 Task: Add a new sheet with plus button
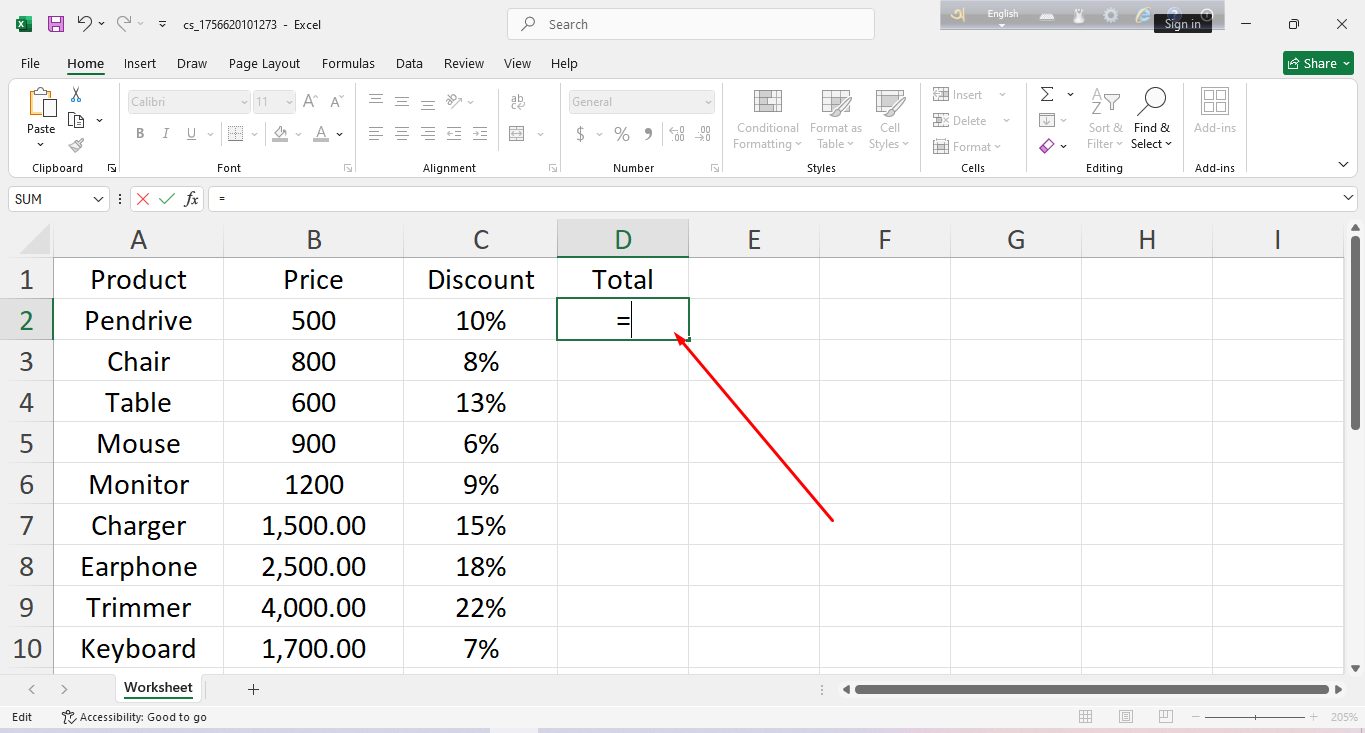pyautogui.click(x=253, y=689)
